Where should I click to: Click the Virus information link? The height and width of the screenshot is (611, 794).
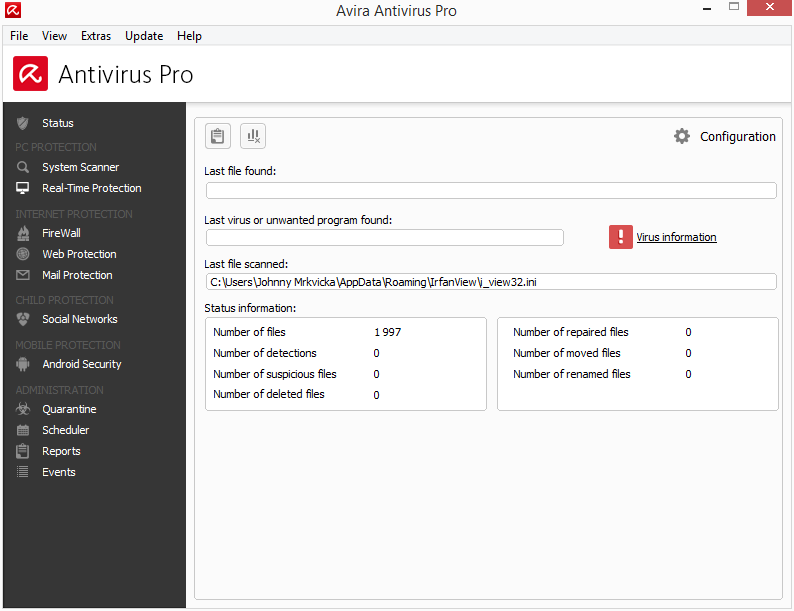(676, 237)
